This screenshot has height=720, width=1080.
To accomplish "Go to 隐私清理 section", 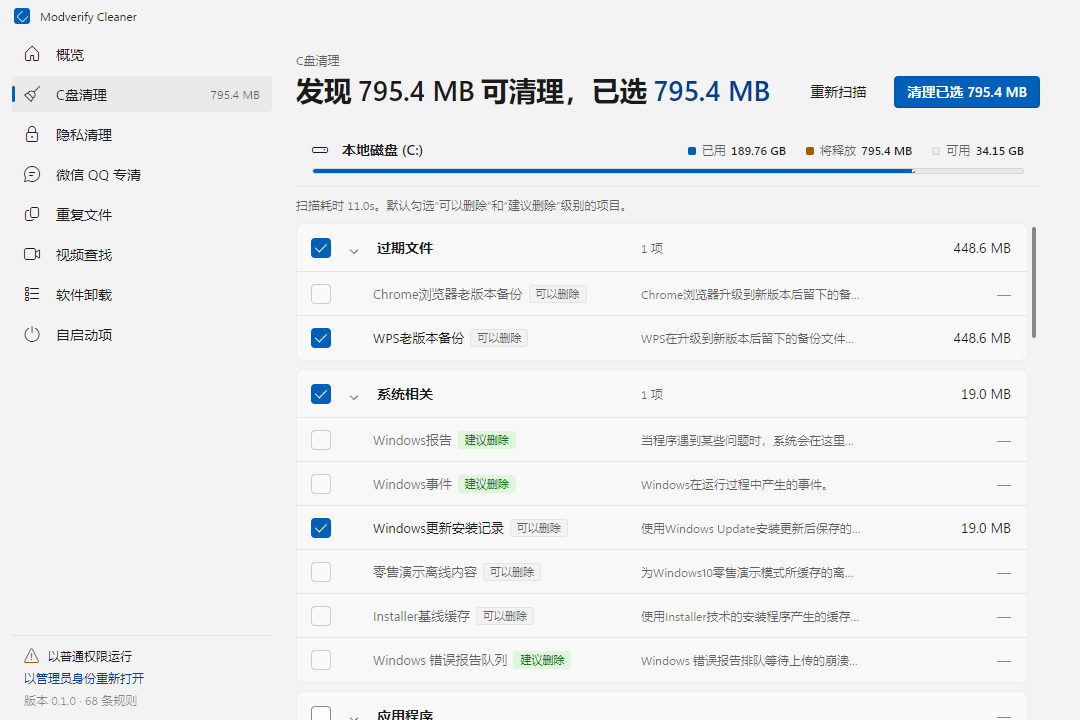I will coord(142,134).
